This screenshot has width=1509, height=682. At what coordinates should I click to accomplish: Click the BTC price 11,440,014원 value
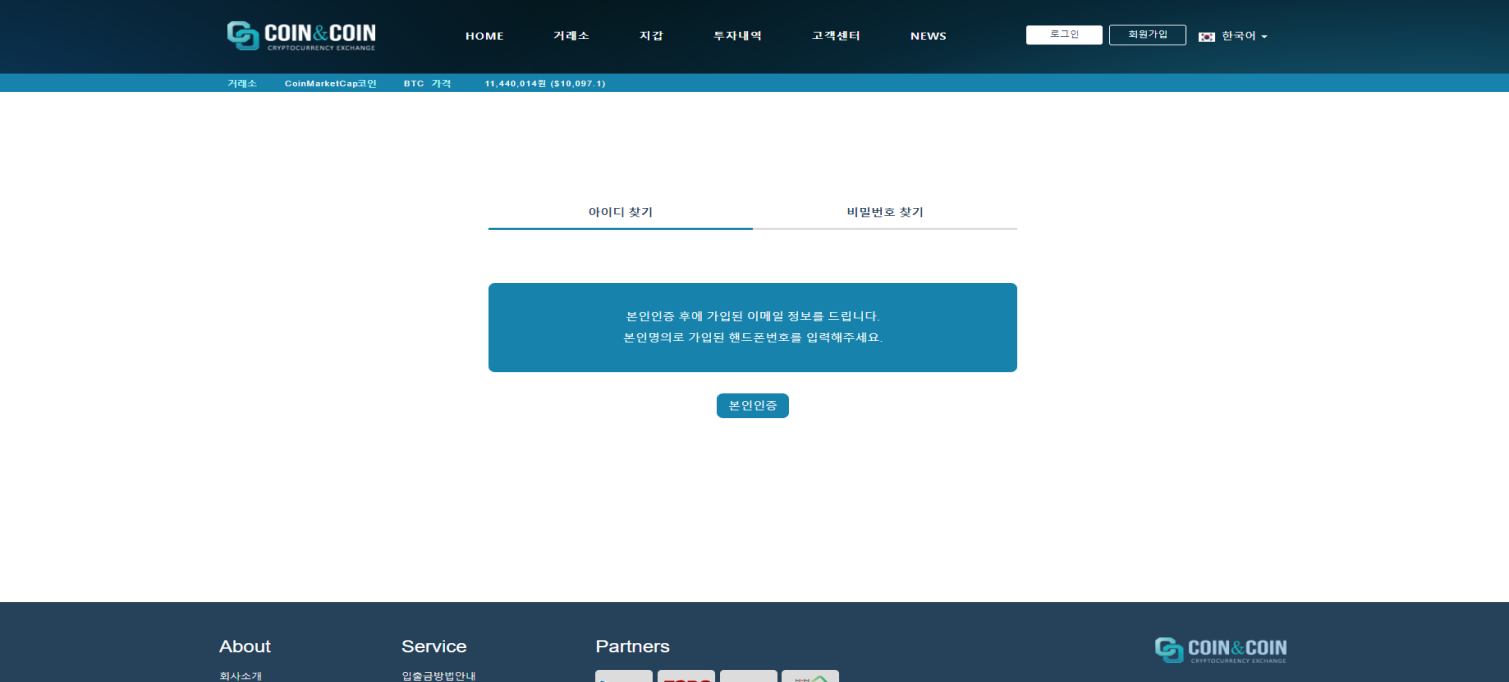(545, 83)
